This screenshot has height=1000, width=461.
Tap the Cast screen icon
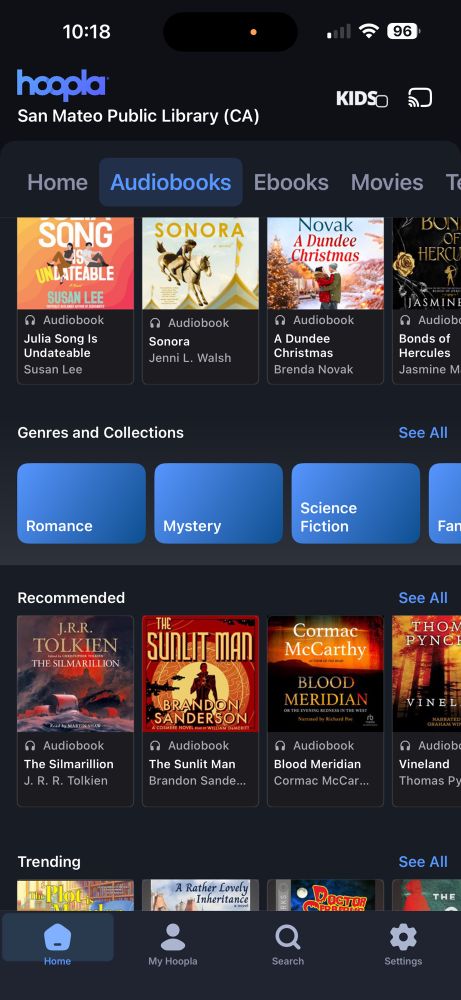coord(420,98)
